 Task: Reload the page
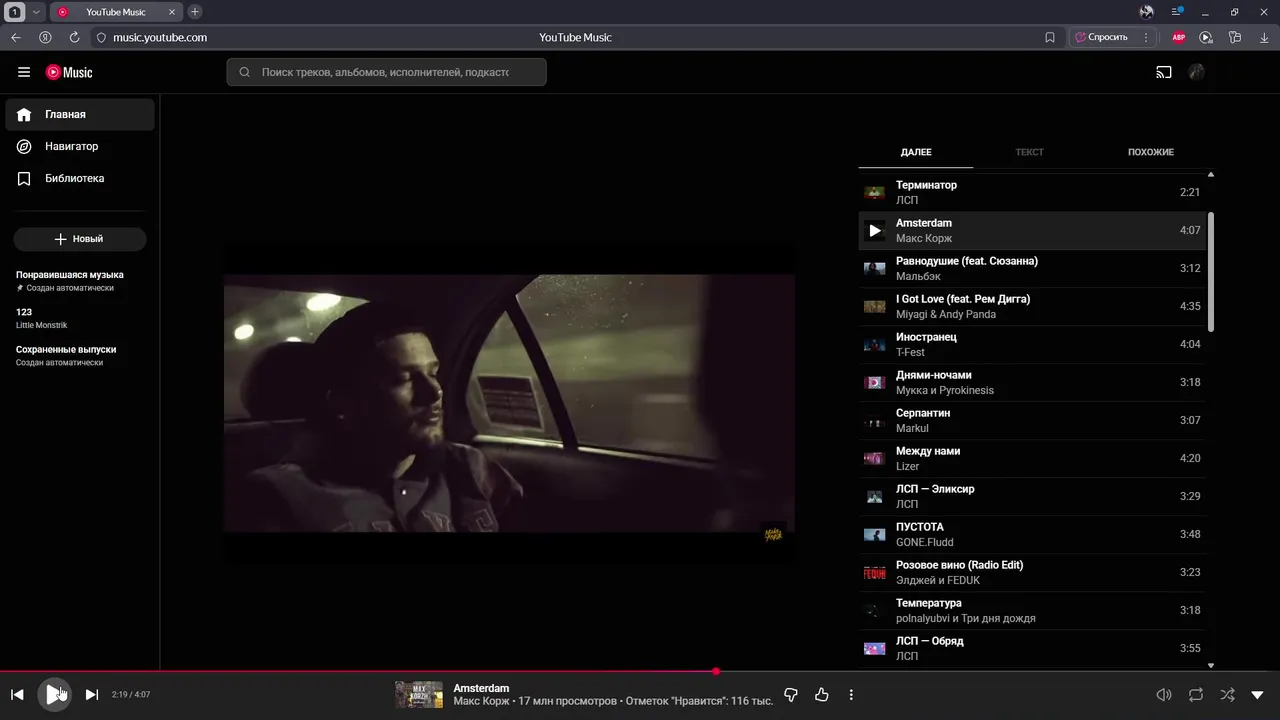(x=74, y=37)
